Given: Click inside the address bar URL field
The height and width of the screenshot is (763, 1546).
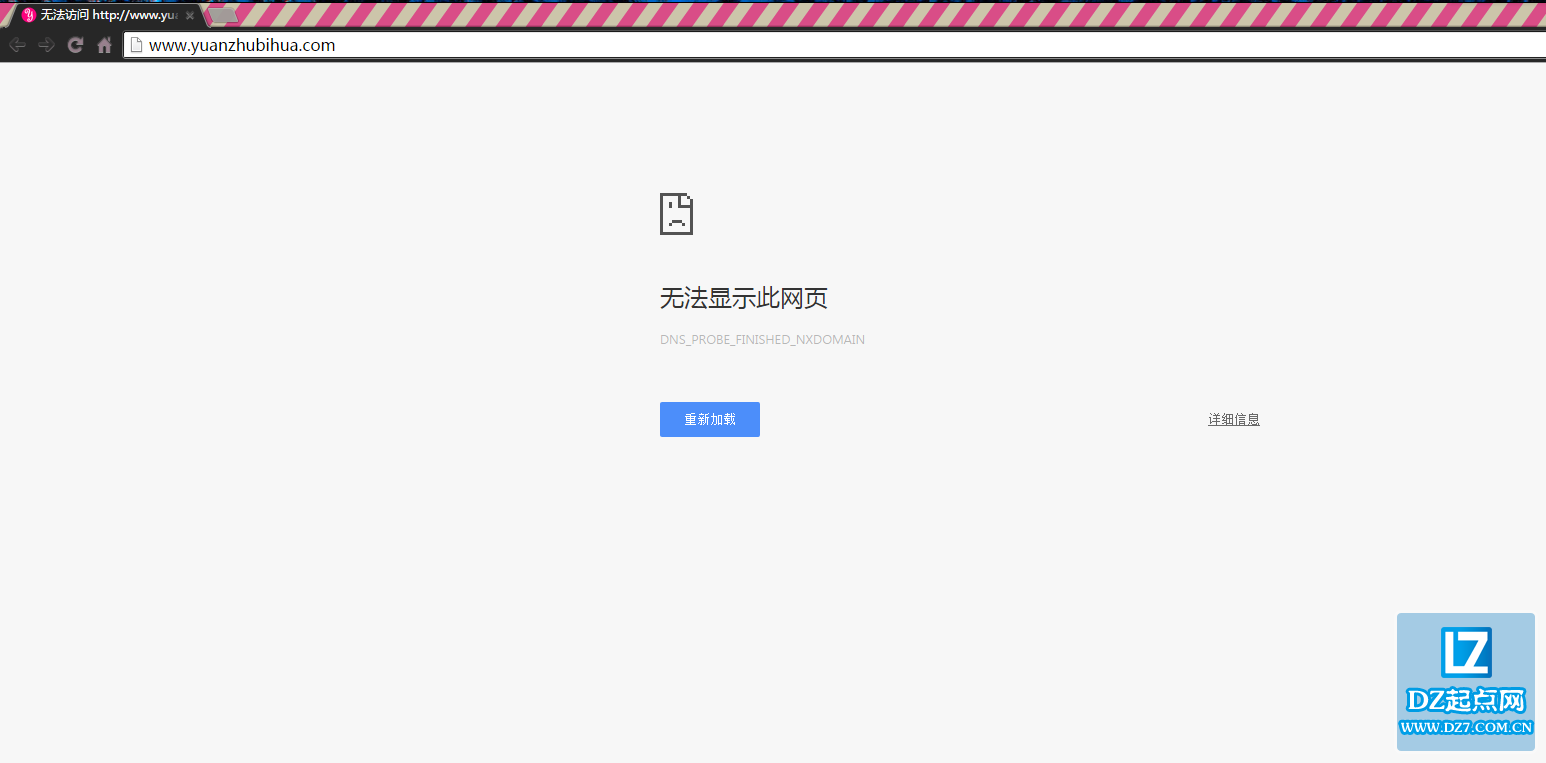Looking at the screenshot, I should coord(400,44).
